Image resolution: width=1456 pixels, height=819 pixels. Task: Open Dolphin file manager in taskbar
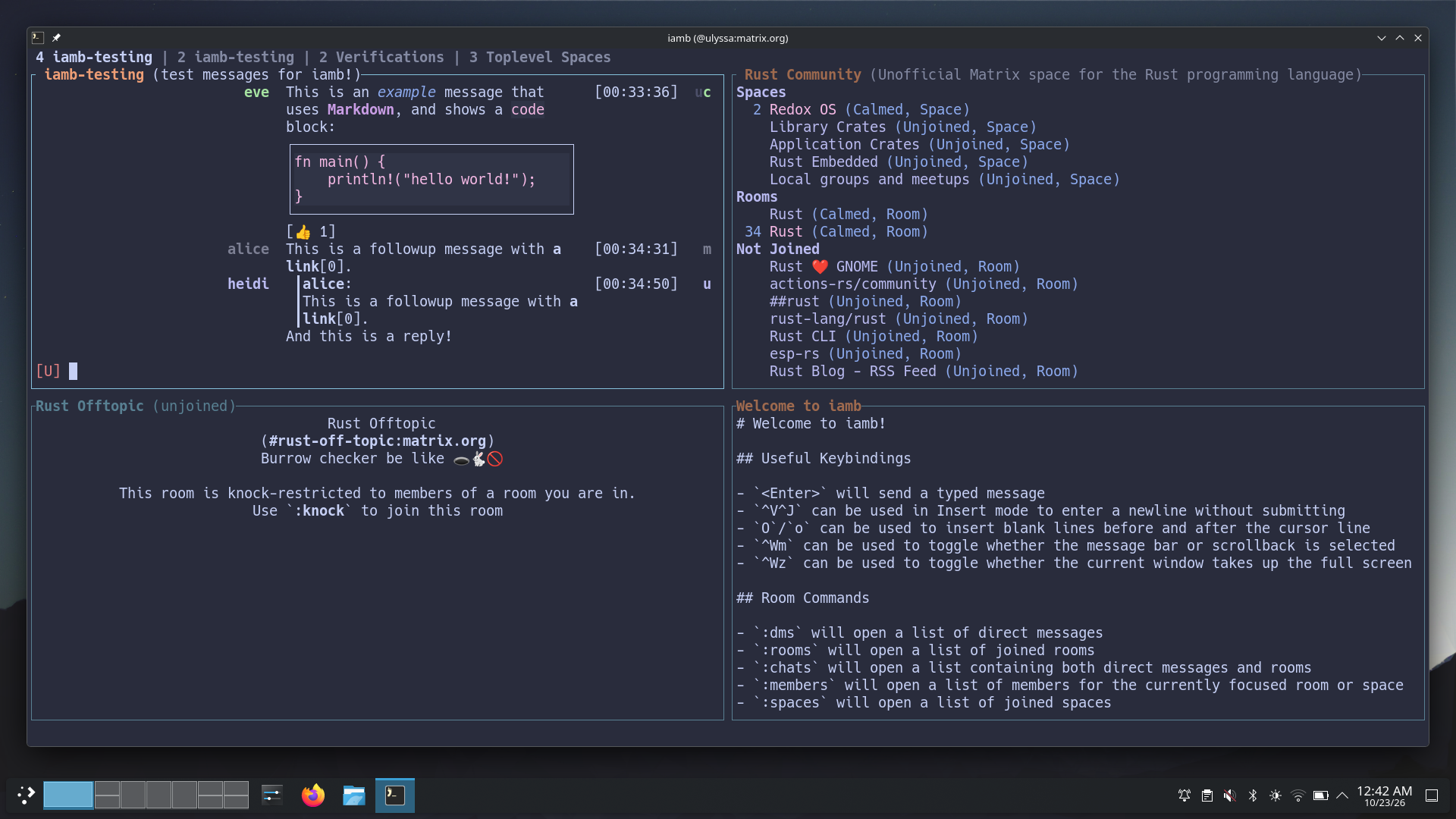click(353, 795)
